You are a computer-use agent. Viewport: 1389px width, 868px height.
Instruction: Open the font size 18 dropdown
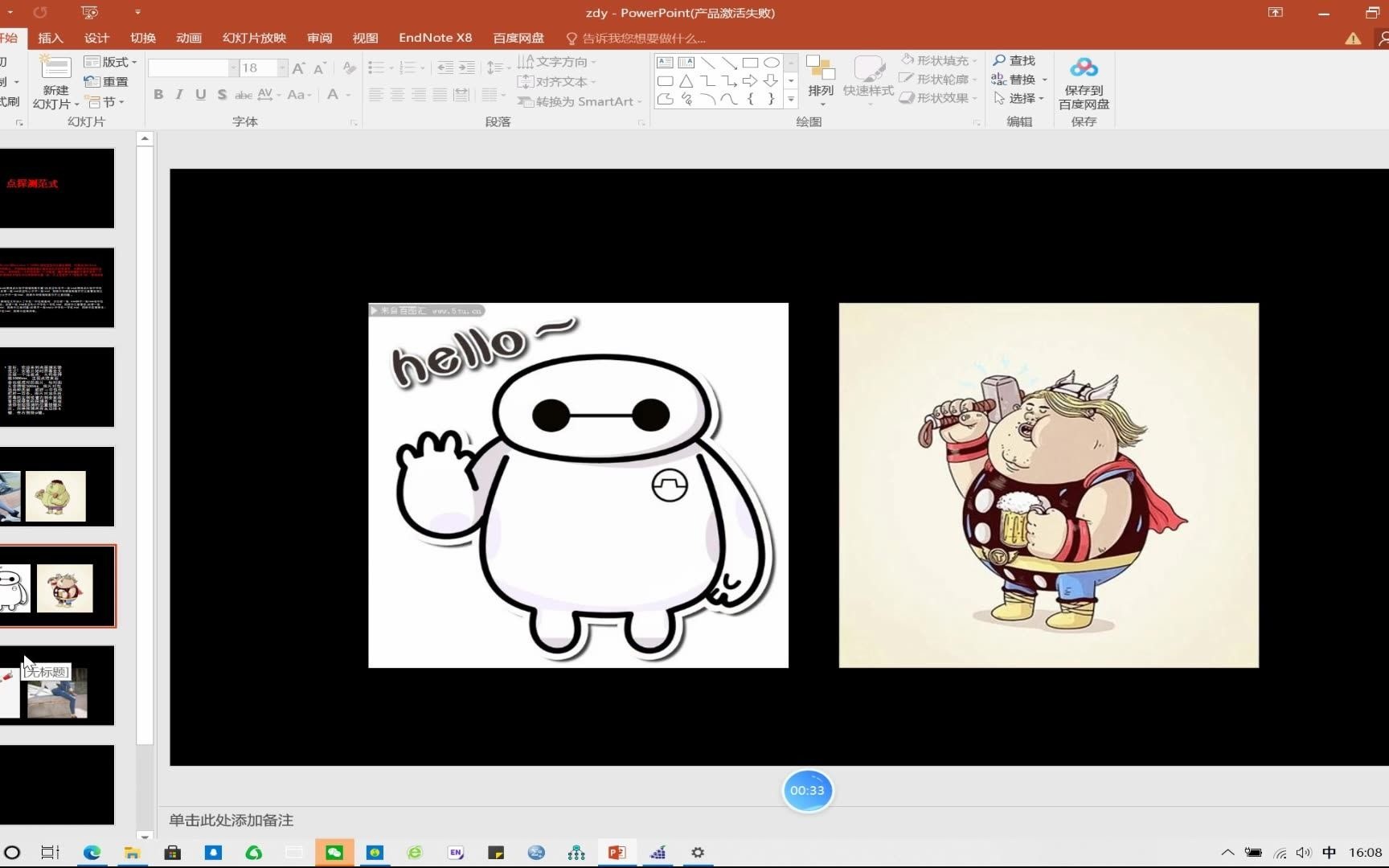pos(282,68)
